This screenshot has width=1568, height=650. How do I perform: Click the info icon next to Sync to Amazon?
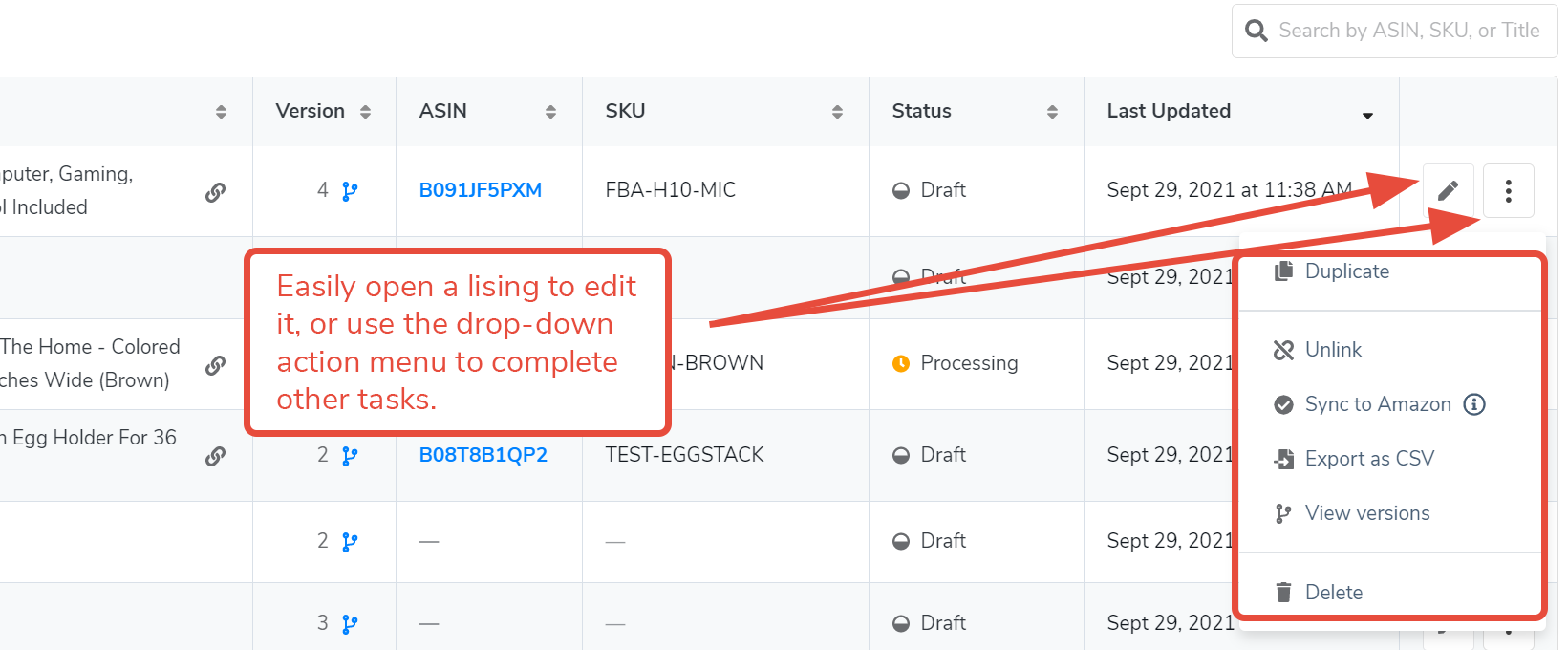coord(1474,404)
